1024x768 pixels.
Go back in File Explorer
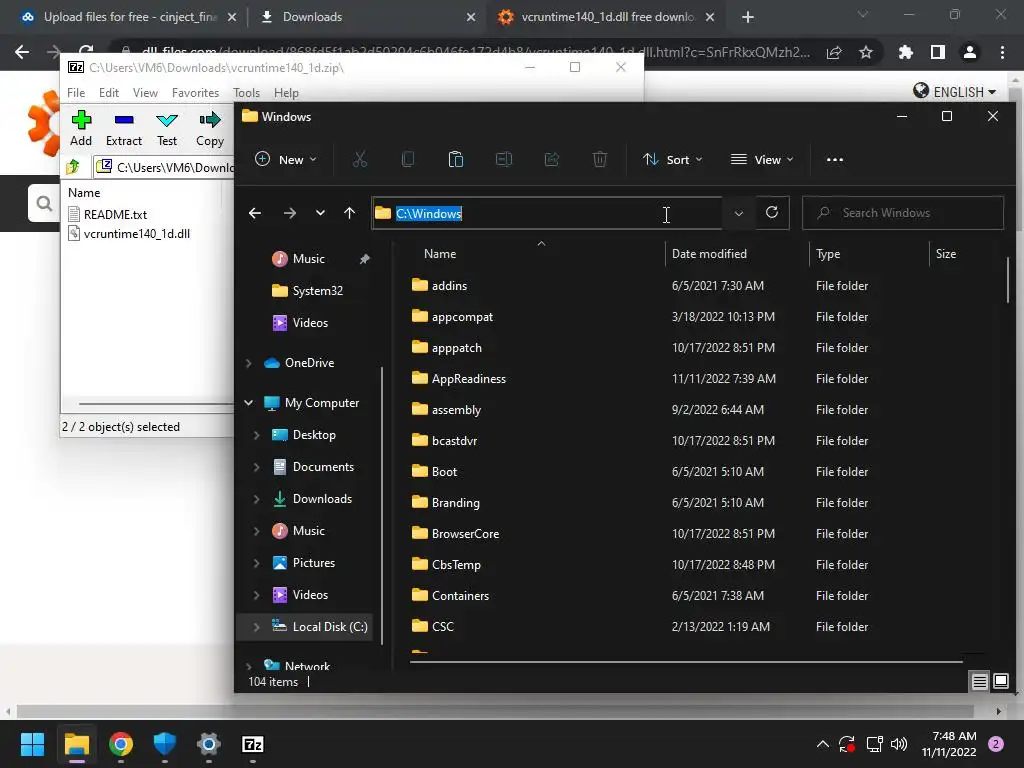pyautogui.click(x=255, y=213)
